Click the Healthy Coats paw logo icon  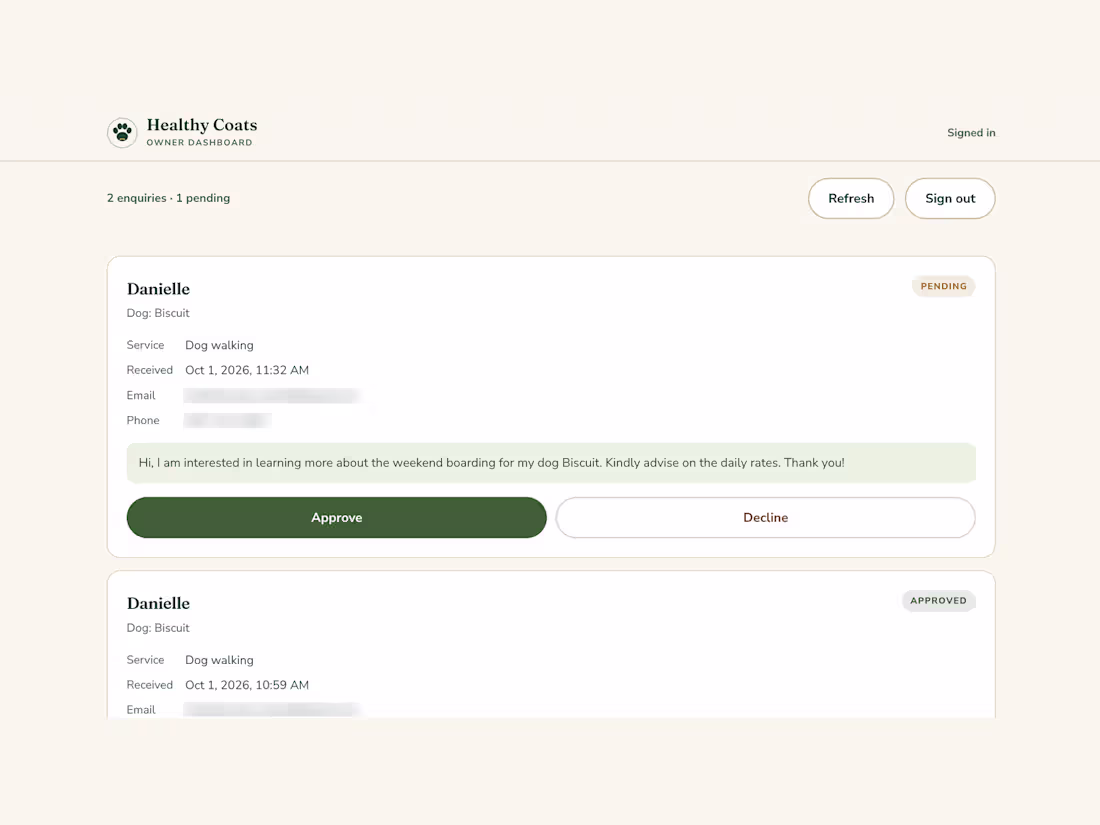click(x=122, y=133)
